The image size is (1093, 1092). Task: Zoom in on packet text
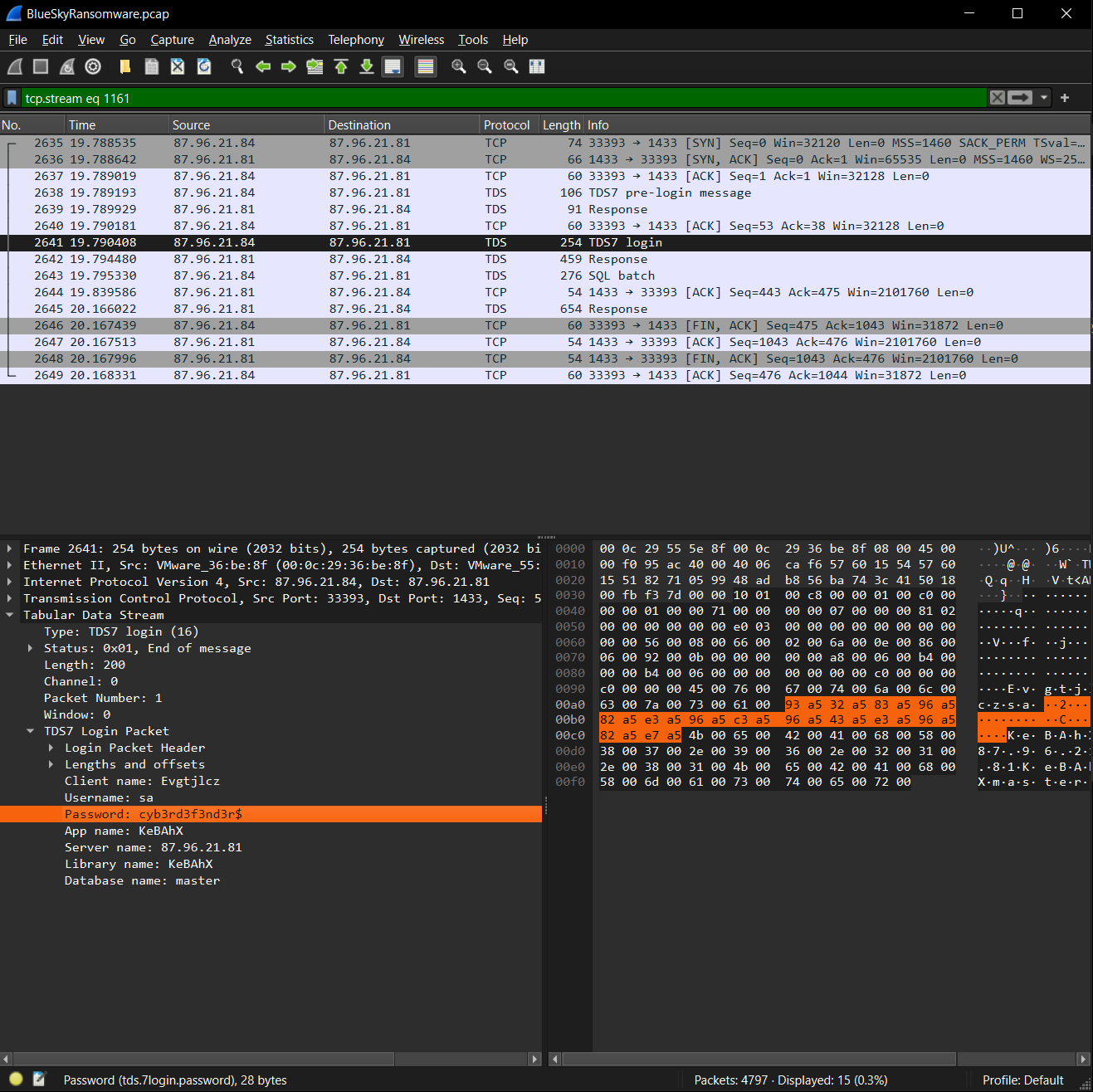[458, 66]
